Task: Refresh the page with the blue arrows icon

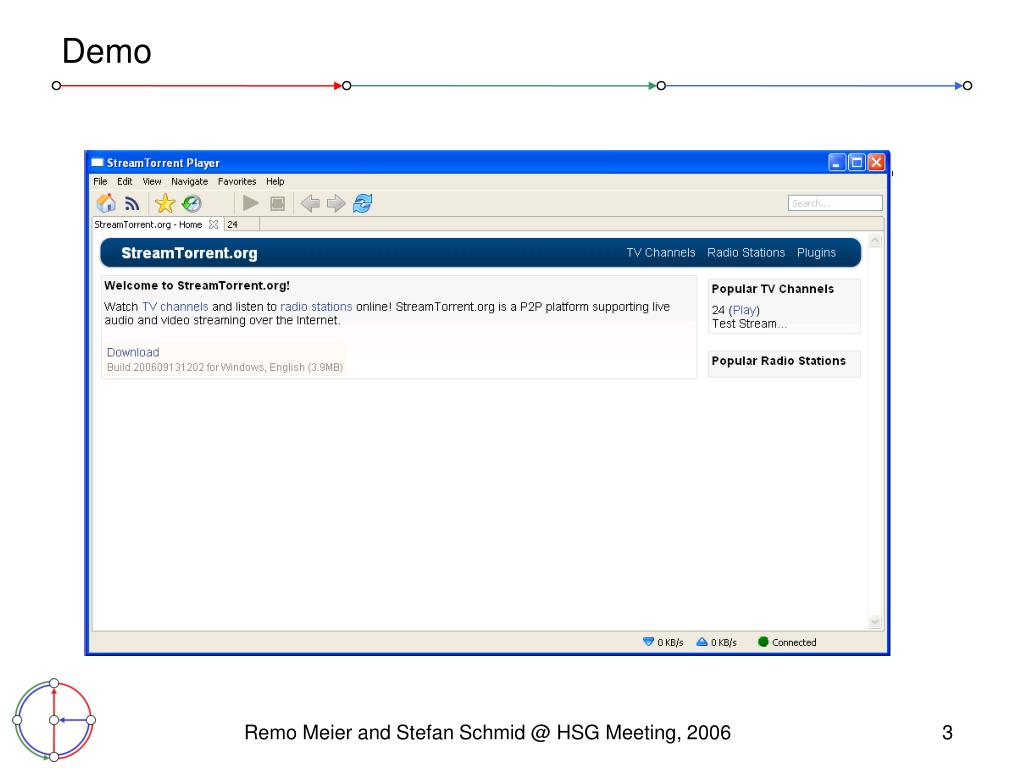Action: (x=363, y=204)
